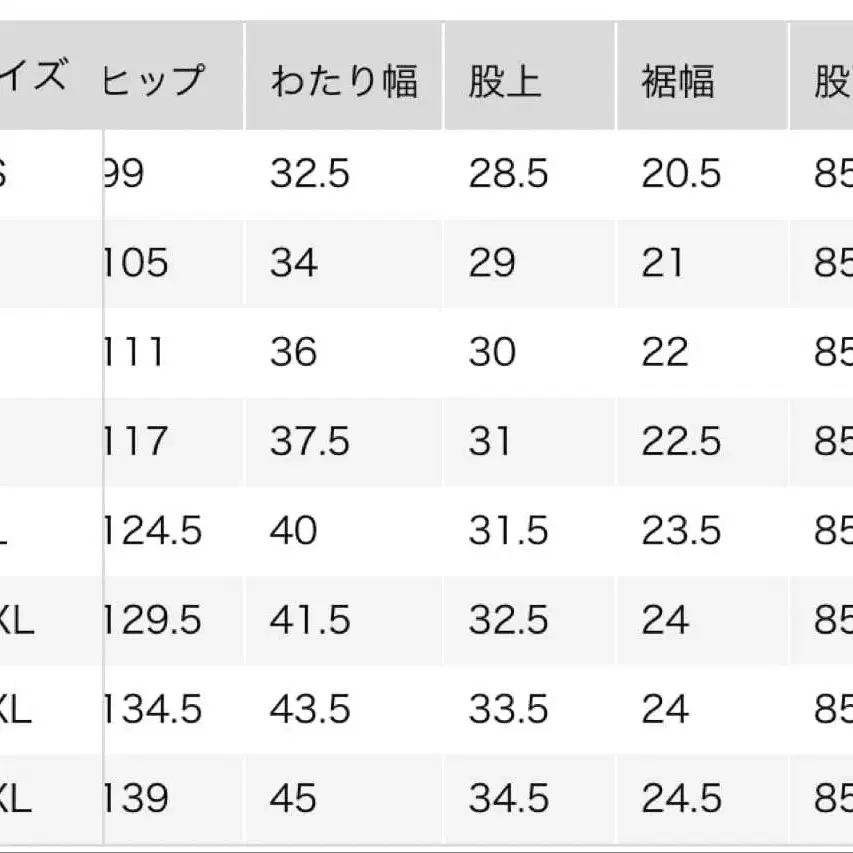Click the hip measurement 139 cell

(135, 798)
